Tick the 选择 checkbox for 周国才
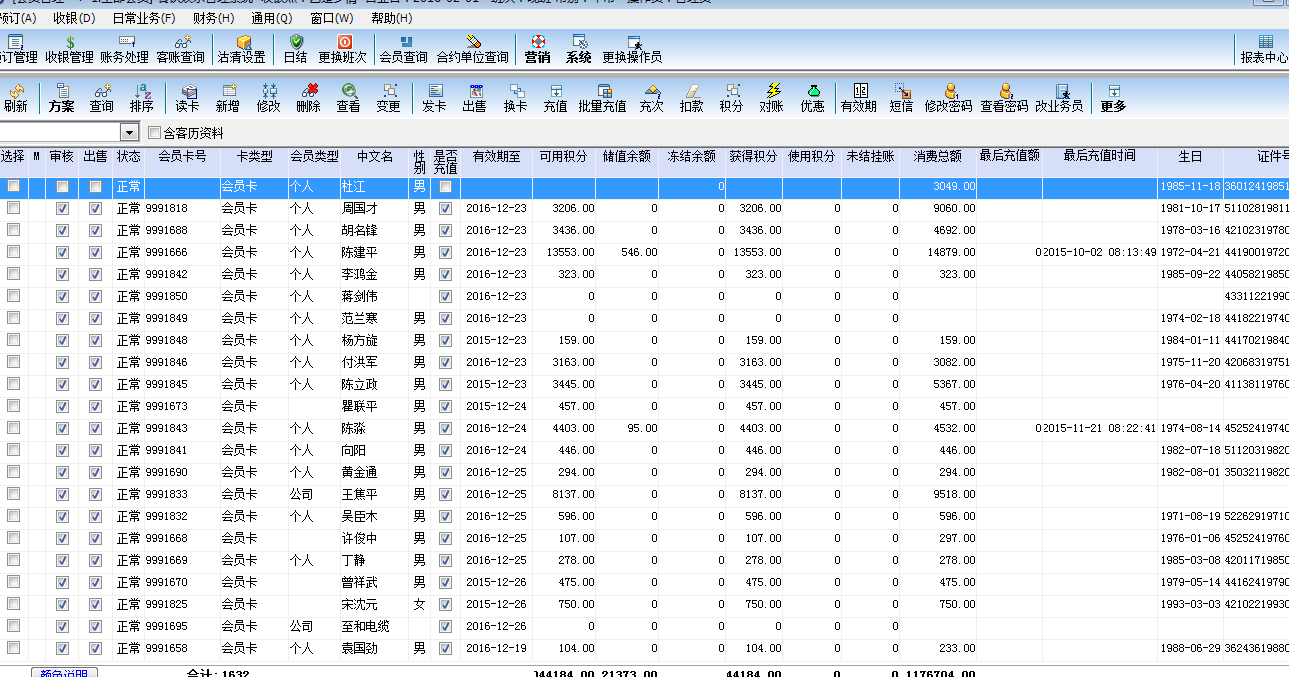The image size is (1289, 677). (14, 208)
